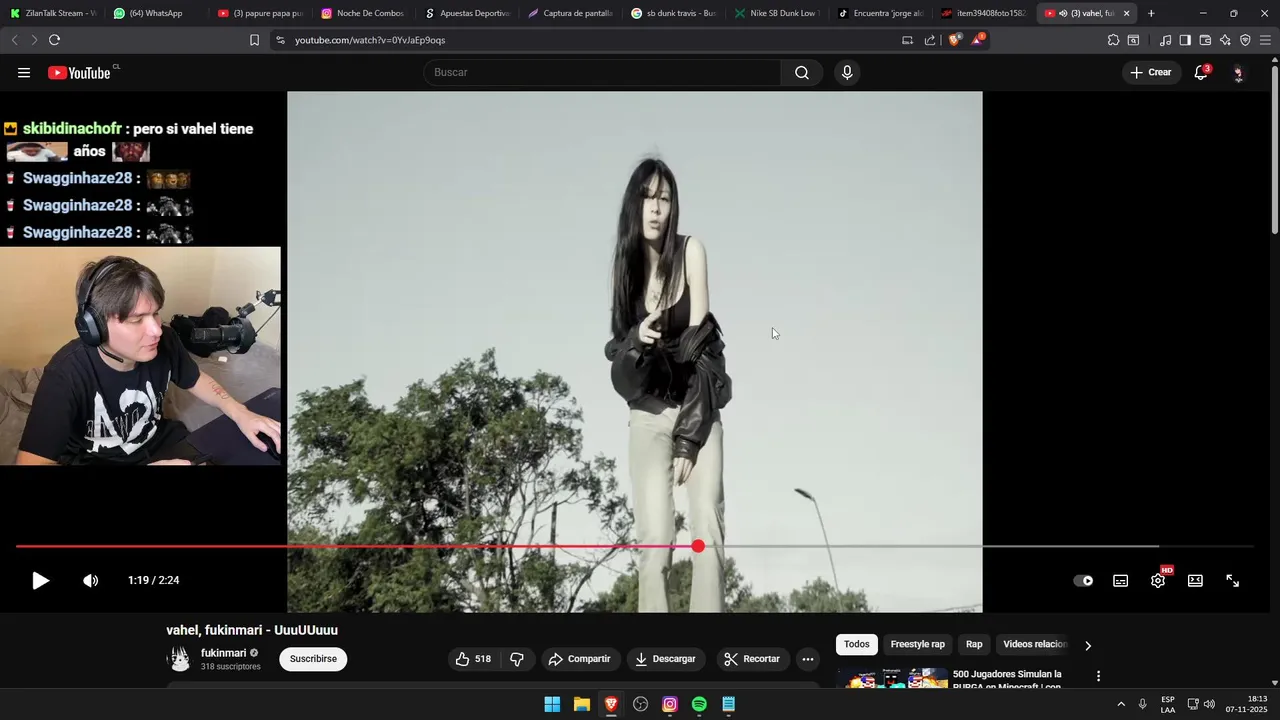Click the 1:19 / 2:24 time display
The height and width of the screenshot is (720, 1280).
click(x=153, y=580)
